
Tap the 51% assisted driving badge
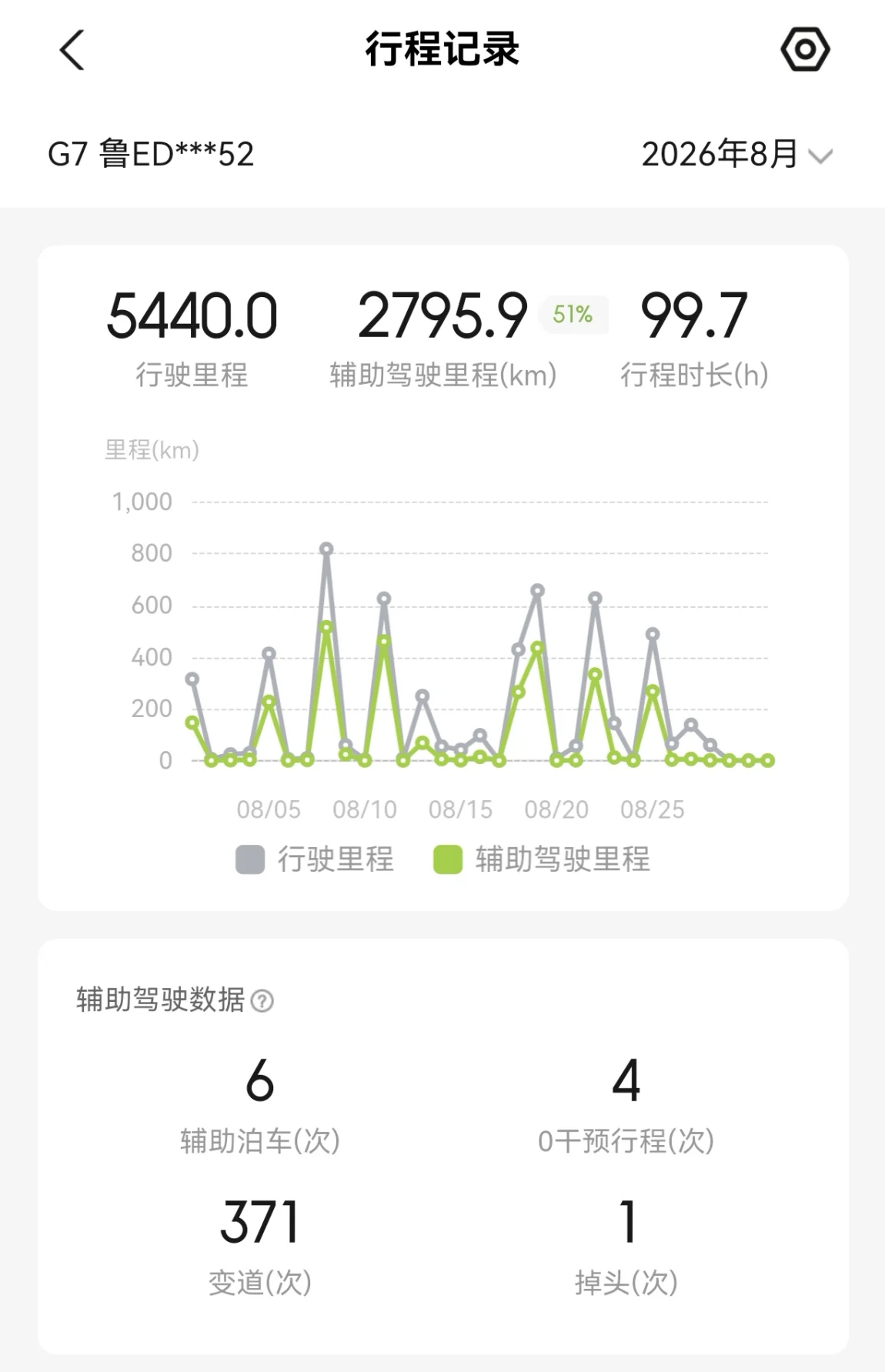(573, 314)
